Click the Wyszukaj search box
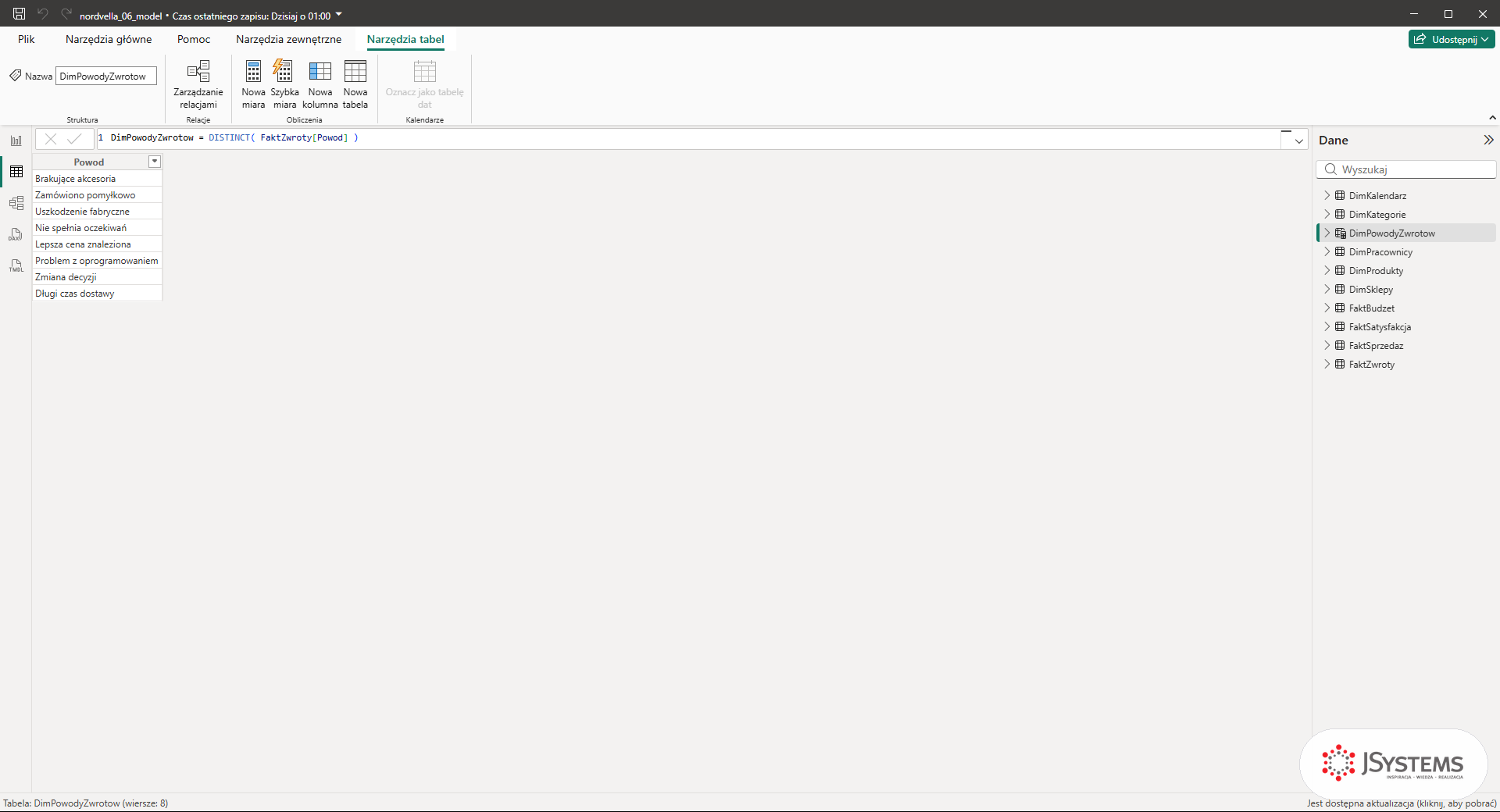Screen dimensions: 1500x812 1406,169
